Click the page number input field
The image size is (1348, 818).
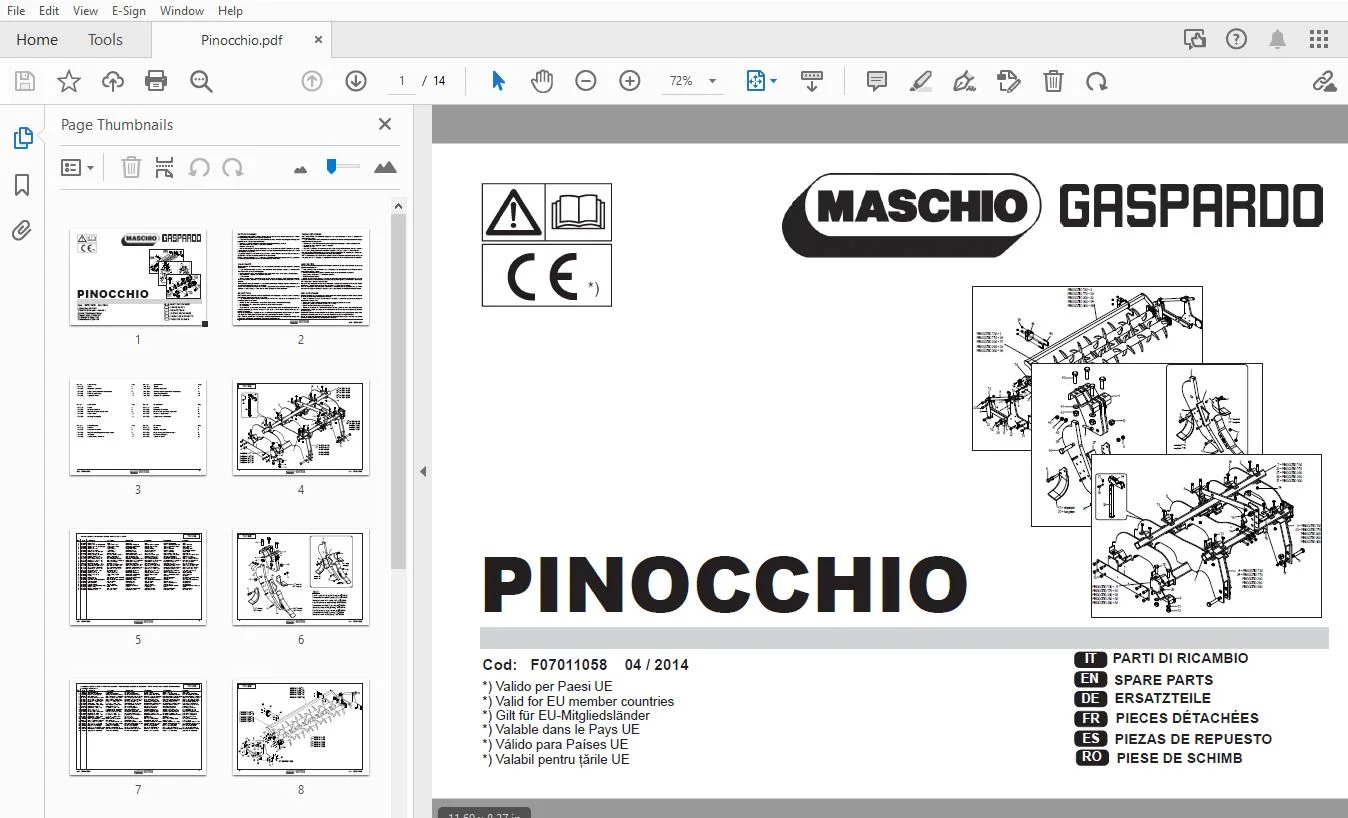click(x=402, y=81)
